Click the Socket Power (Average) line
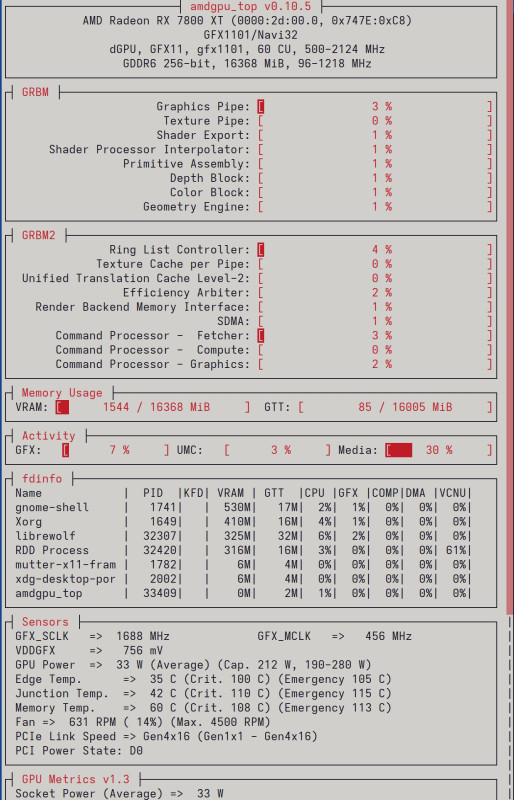Screen dimensions: 514x800 pos(119,793)
